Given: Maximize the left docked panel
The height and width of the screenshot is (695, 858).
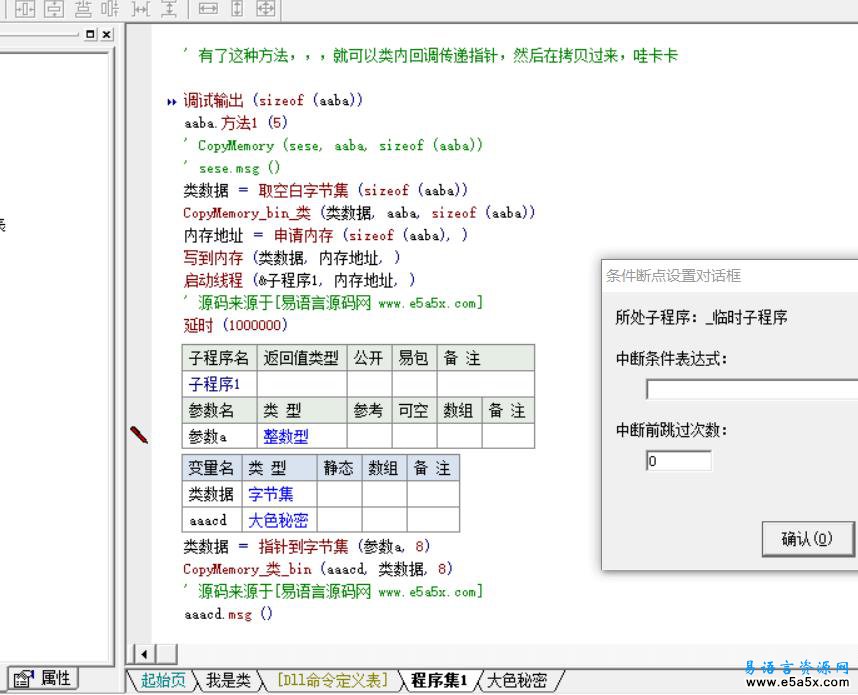Looking at the screenshot, I should (x=90, y=34).
